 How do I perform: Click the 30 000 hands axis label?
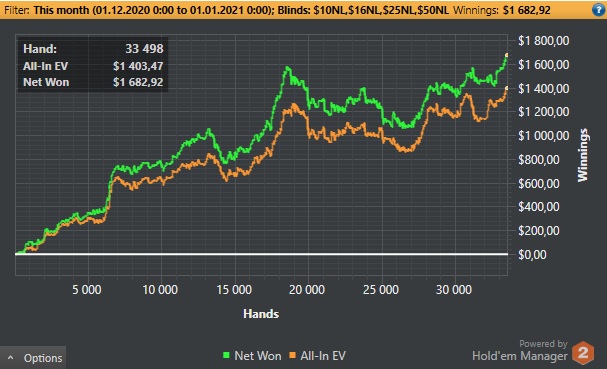[454, 290]
